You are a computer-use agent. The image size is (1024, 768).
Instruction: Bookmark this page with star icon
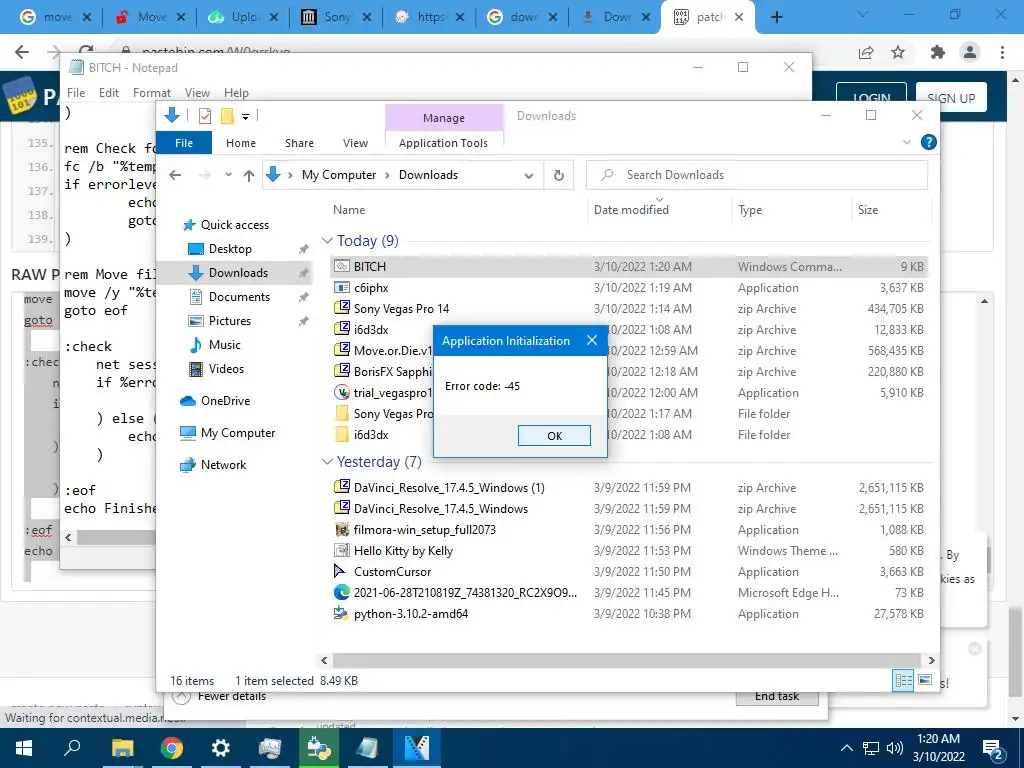coord(898,52)
